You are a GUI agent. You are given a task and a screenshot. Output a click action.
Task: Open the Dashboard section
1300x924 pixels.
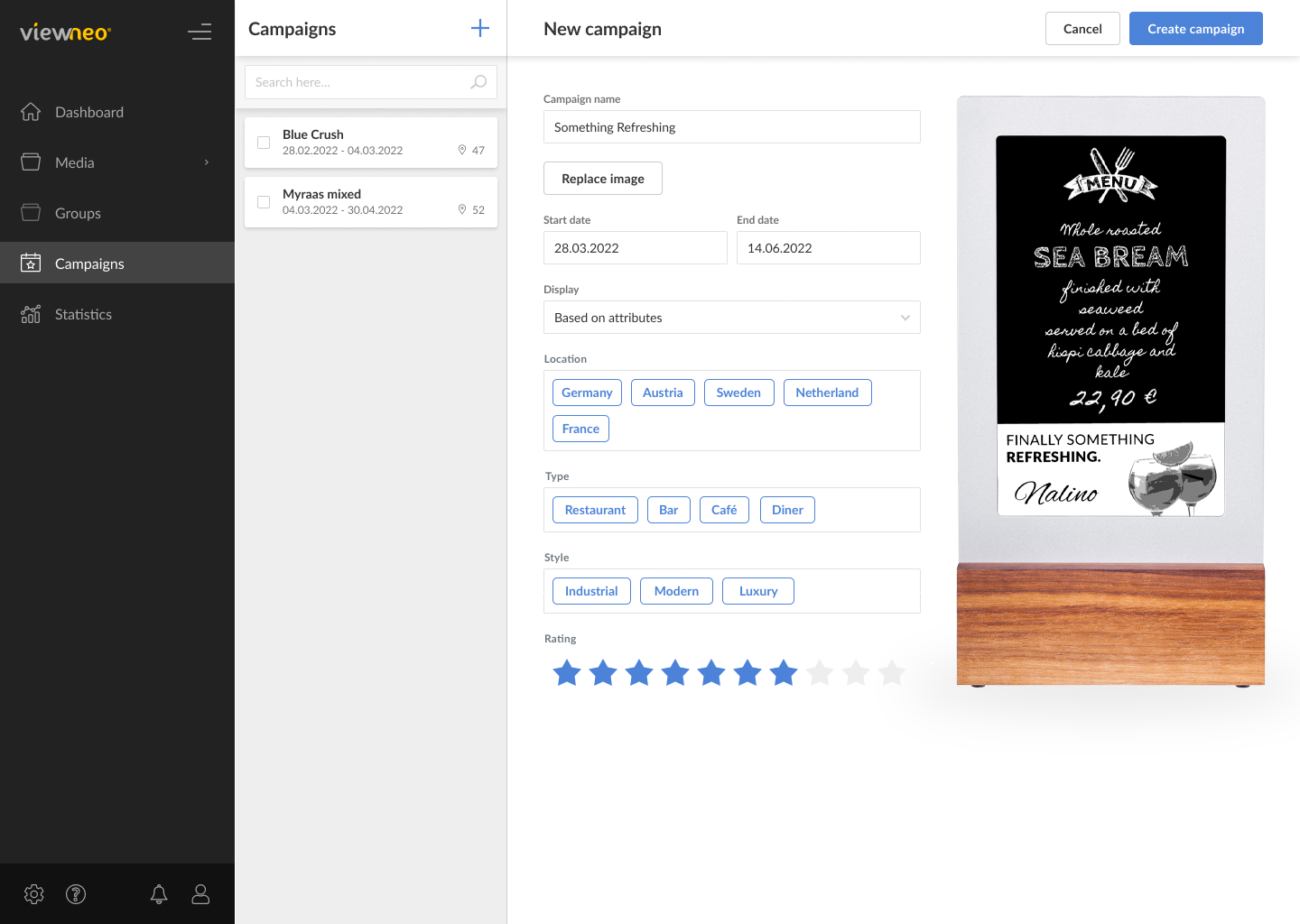(89, 112)
